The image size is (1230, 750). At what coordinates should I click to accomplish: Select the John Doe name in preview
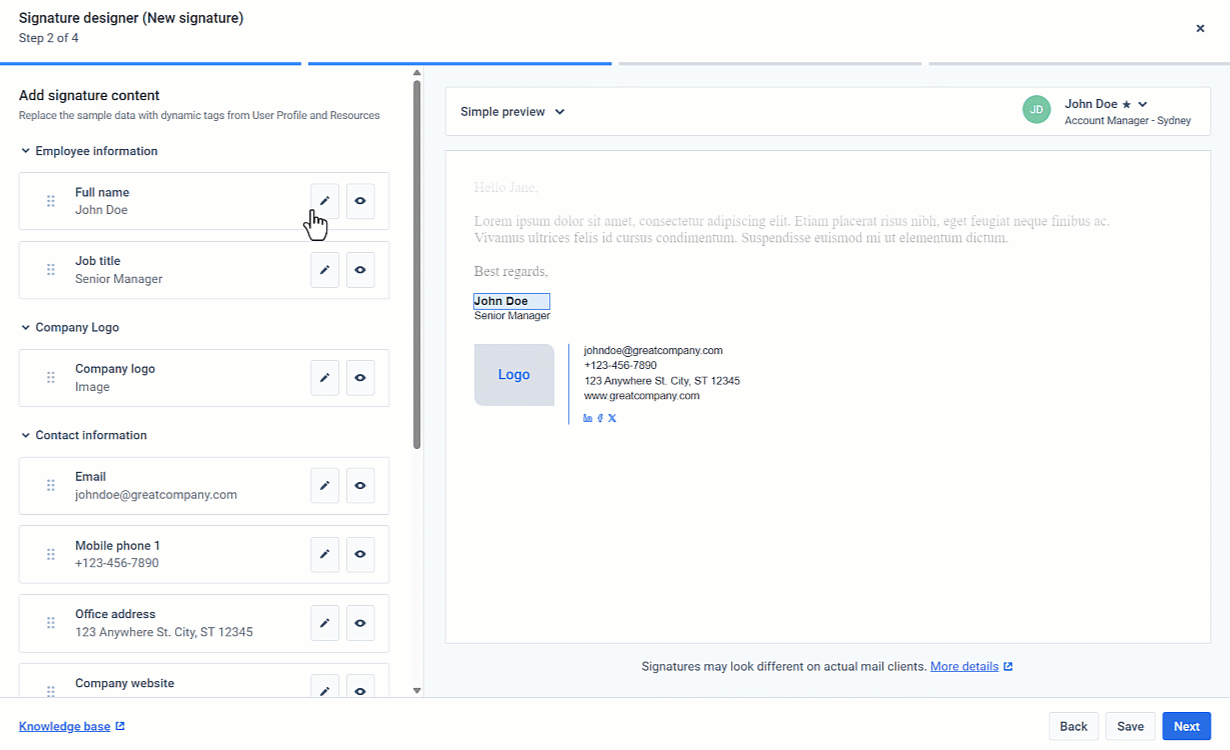point(511,301)
